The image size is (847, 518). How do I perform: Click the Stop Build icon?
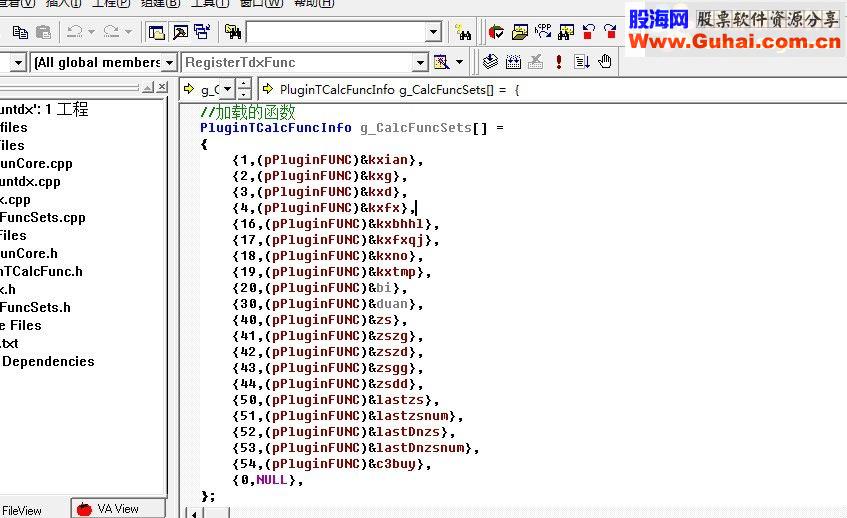(x=535, y=62)
